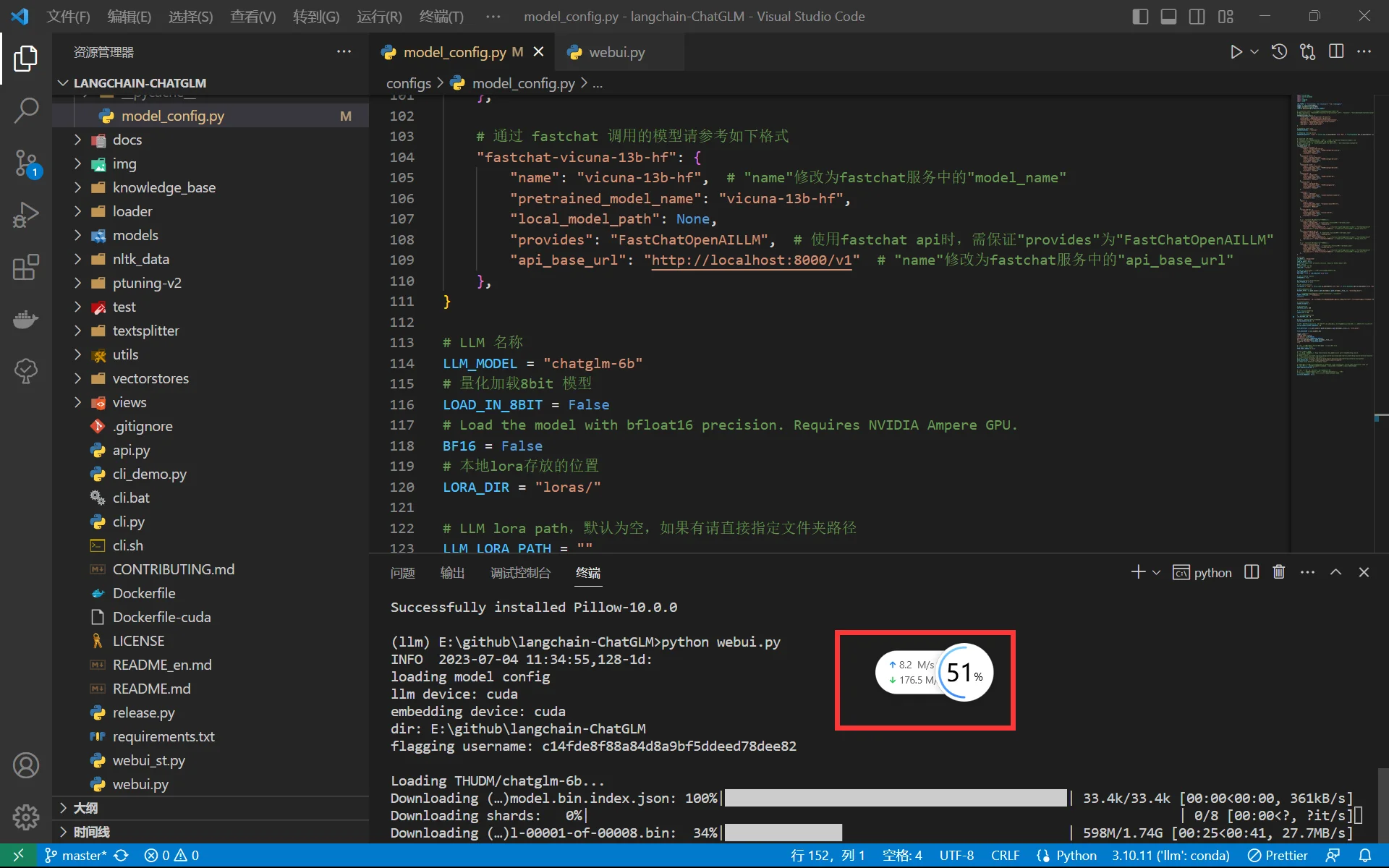Expand the 大纲 outline section
This screenshot has height=868, width=1389.
click(x=85, y=808)
